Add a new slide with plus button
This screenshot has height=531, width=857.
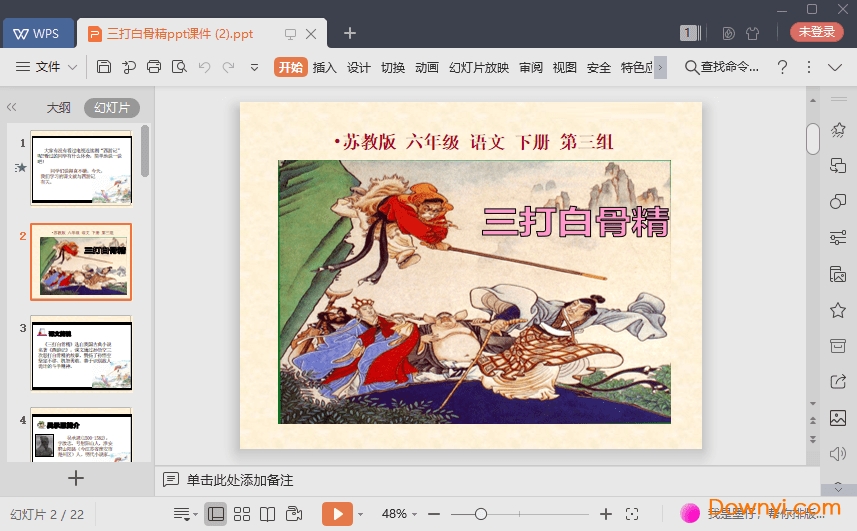click(76, 478)
